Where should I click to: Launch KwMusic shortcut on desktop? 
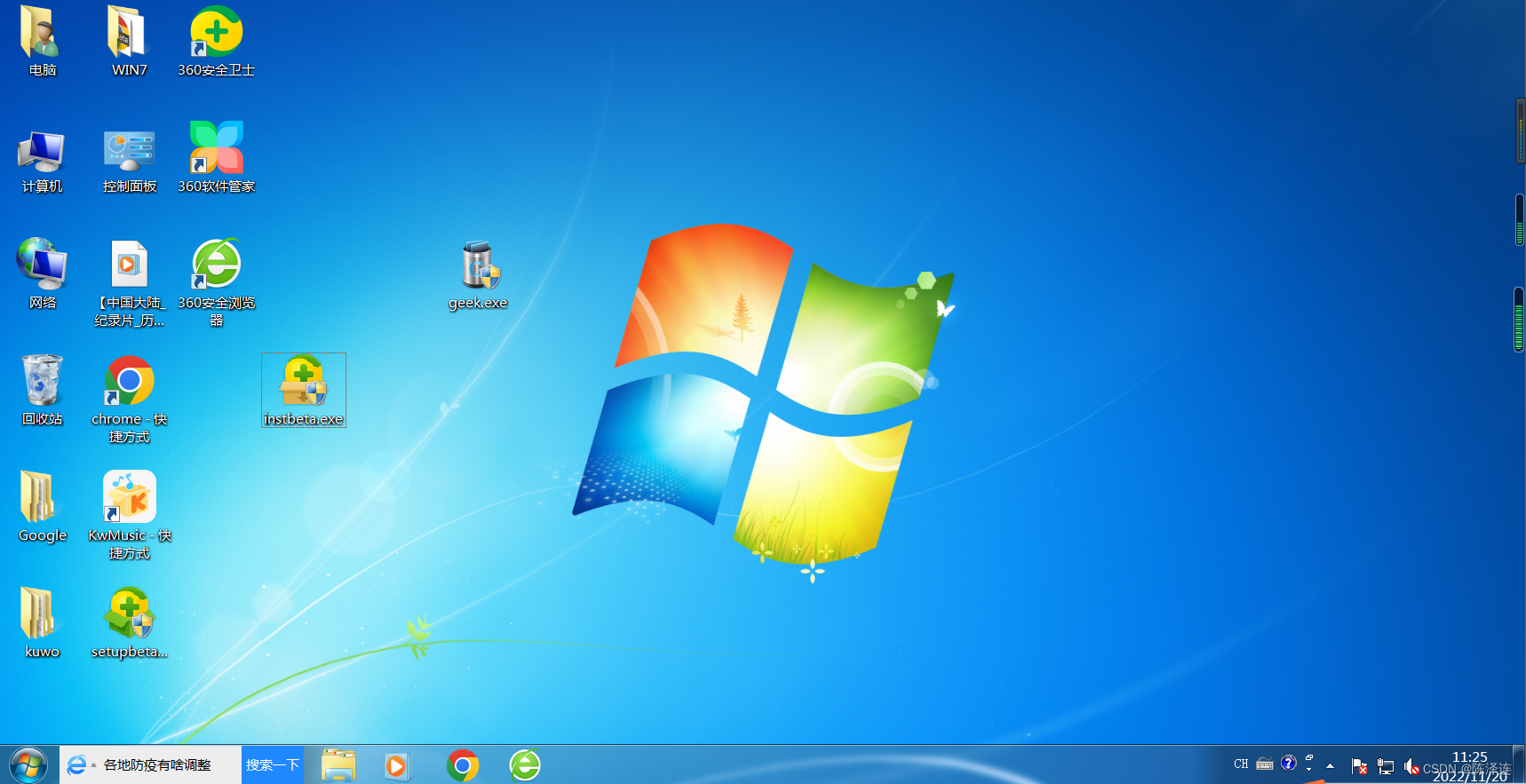tap(129, 515)
